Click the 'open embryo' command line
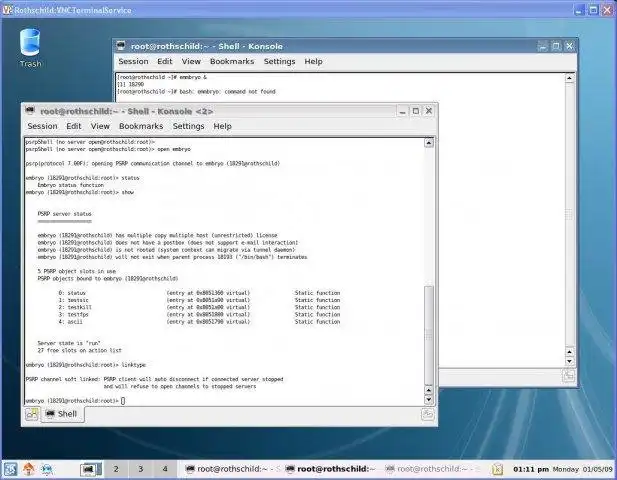 pyautogui.click(x=108, y=150)
